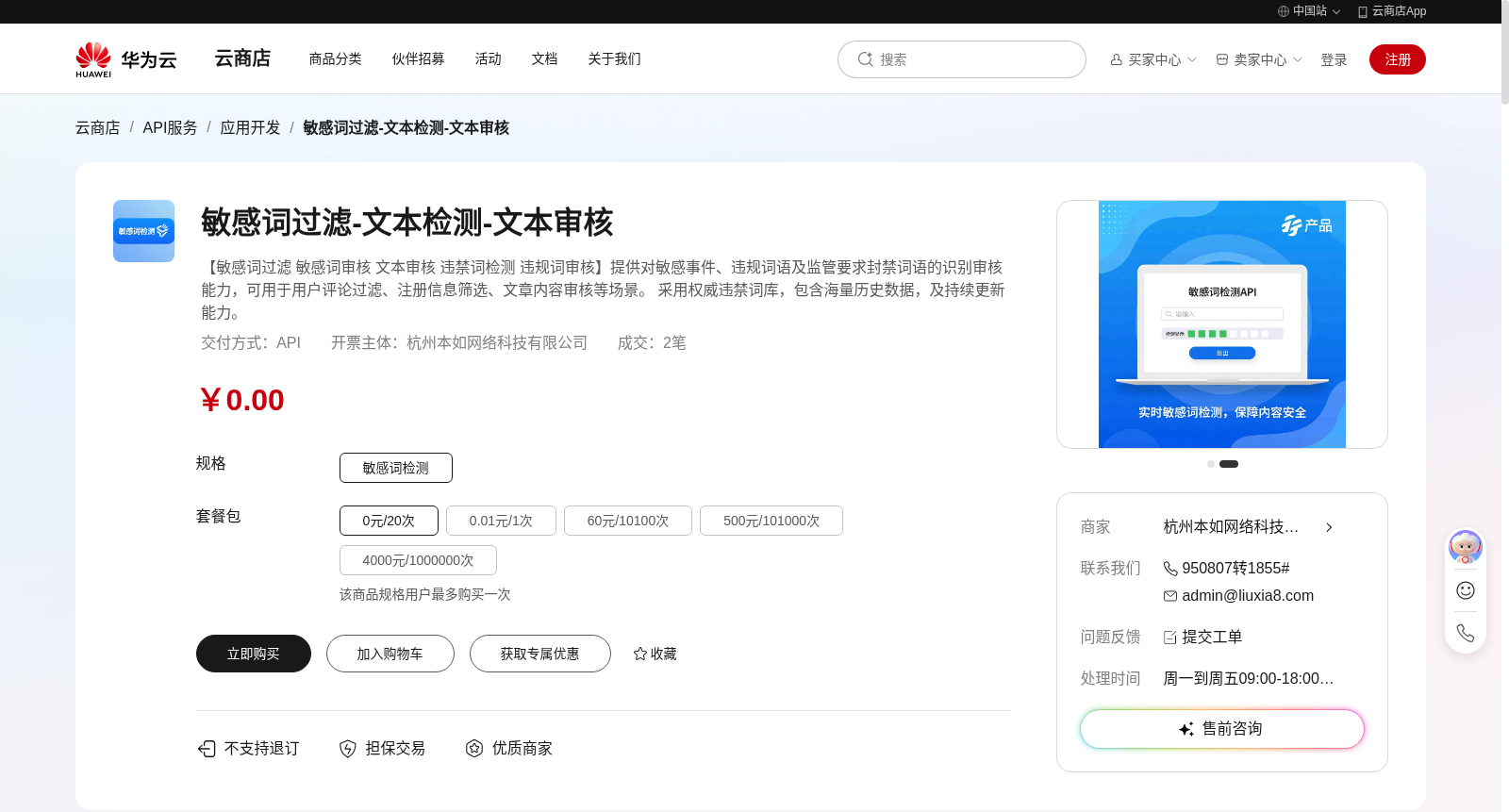Click the 优质商家 badge icon
The height and width of the screenshot is (812, 1509).
click(x=474, y=749)
